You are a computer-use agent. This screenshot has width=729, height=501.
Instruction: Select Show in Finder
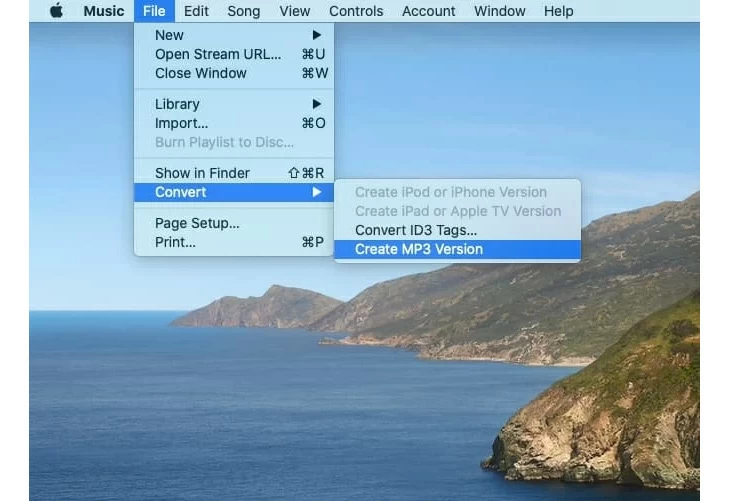click(x=234, y=173)
